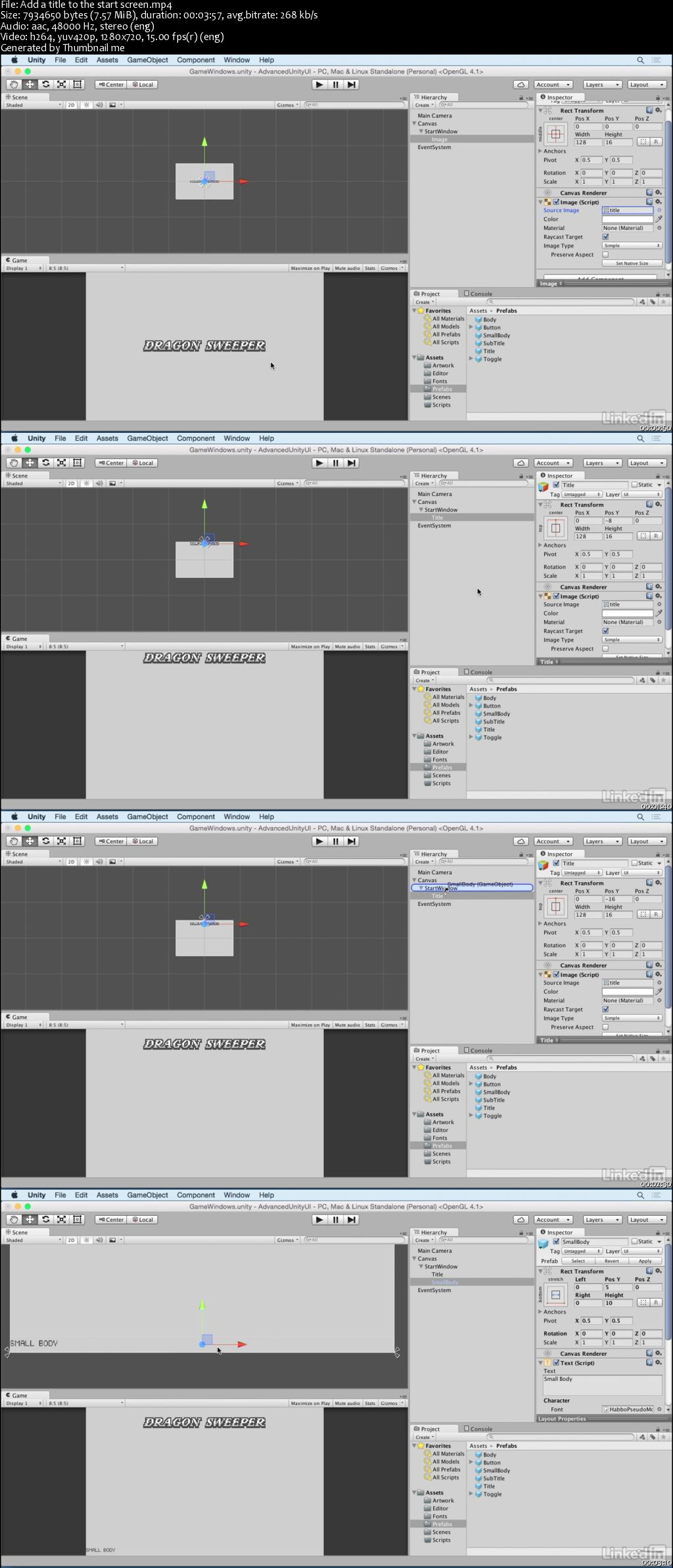Click the Pause button in the second frame

click(x=336, y=462)
